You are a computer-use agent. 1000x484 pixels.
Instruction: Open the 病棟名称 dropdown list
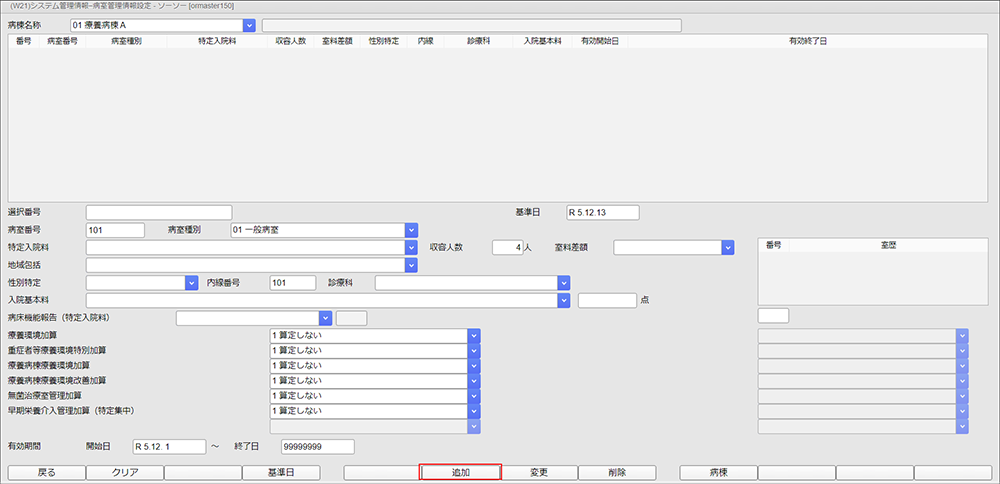click(x=249, y=25)
